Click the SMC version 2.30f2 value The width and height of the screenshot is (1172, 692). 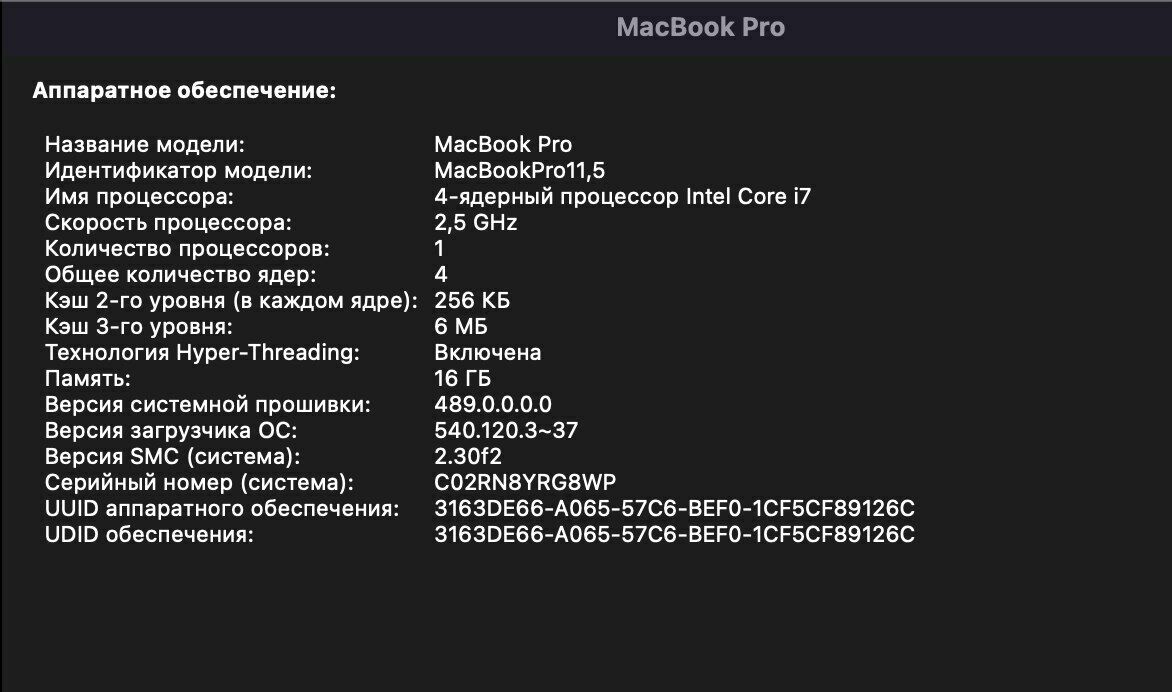point(468,456)
